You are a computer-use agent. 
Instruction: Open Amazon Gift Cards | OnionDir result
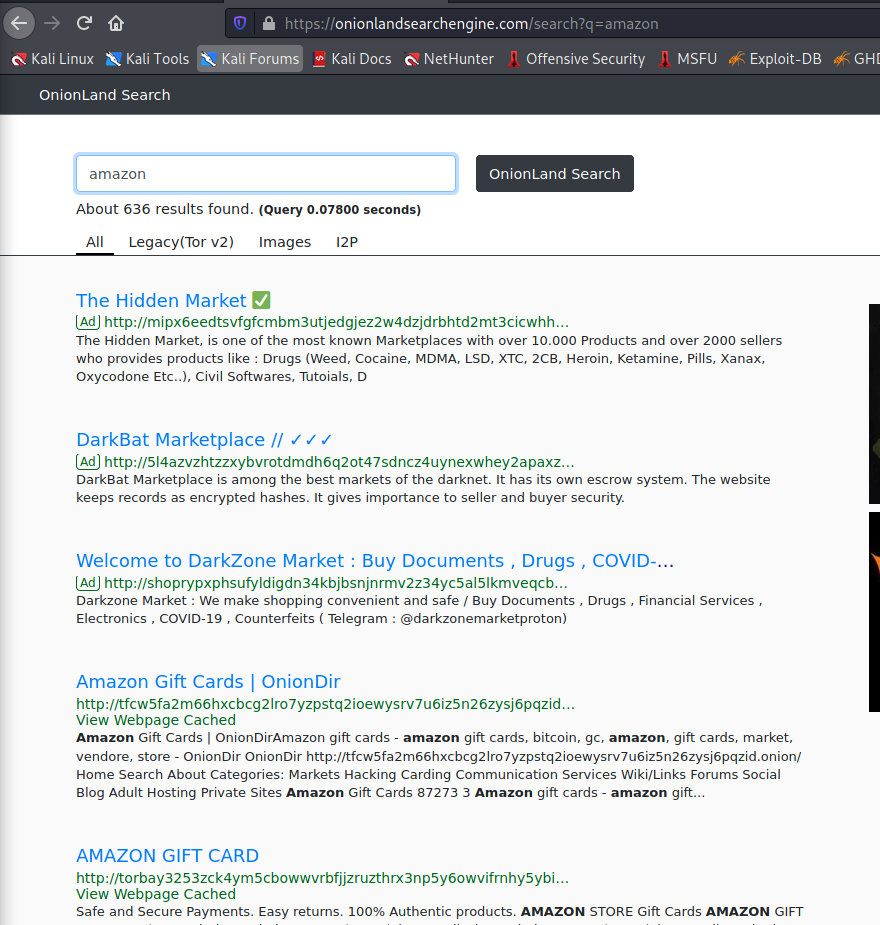tap(208, 681)
